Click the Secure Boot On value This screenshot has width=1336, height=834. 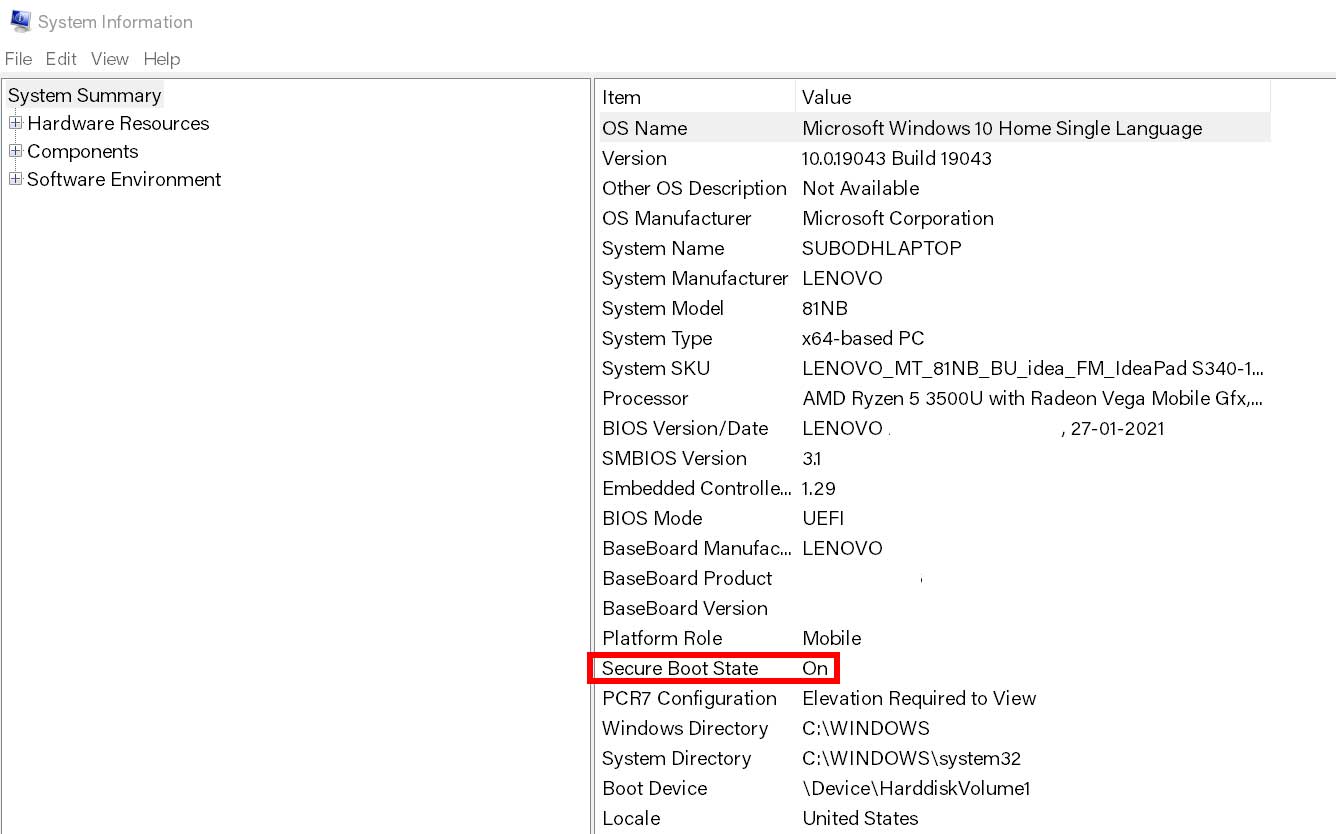pyautogui.click(x=815, y=668)
